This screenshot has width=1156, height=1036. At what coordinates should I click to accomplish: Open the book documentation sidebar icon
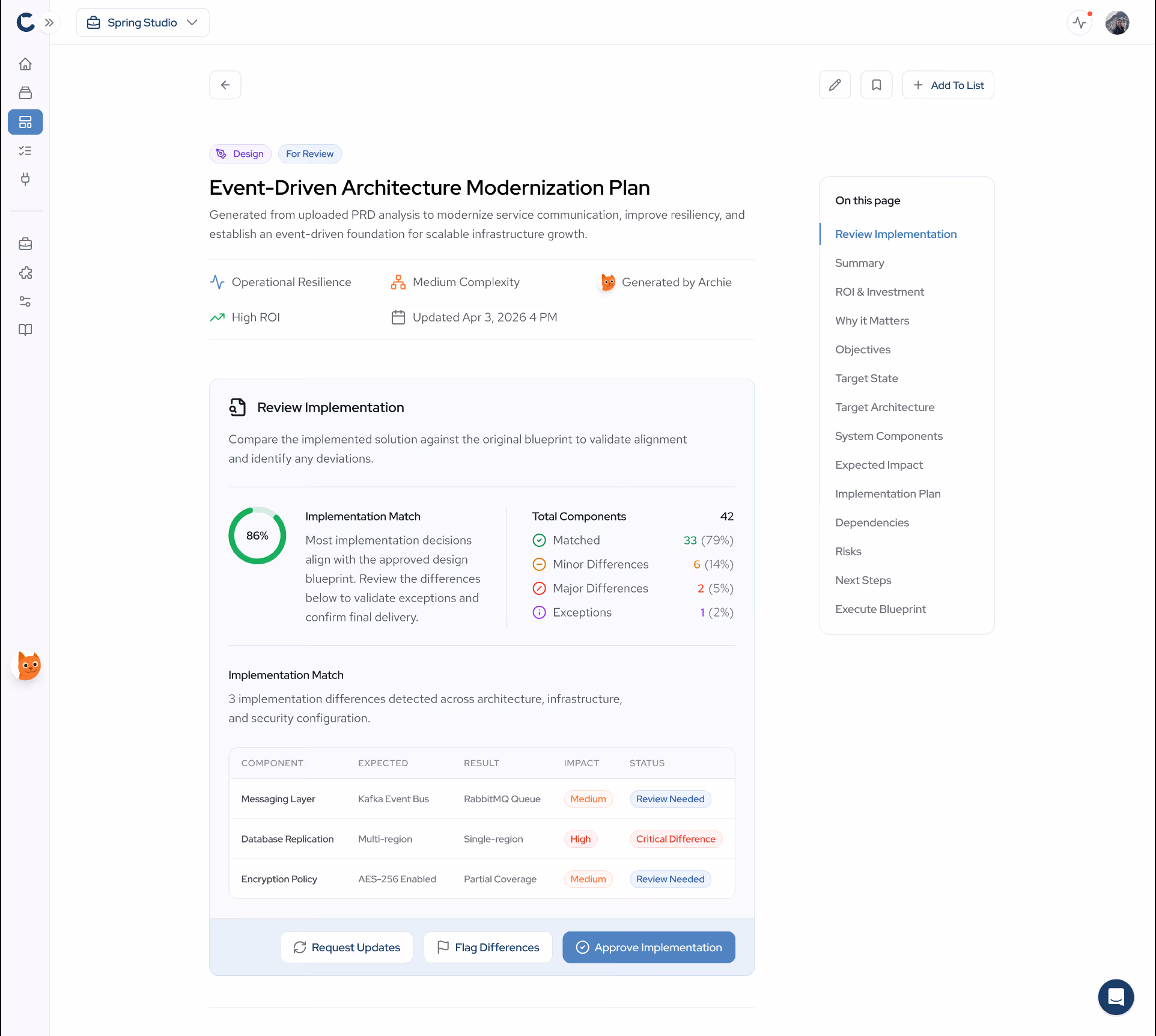click(x=25, y=329)
